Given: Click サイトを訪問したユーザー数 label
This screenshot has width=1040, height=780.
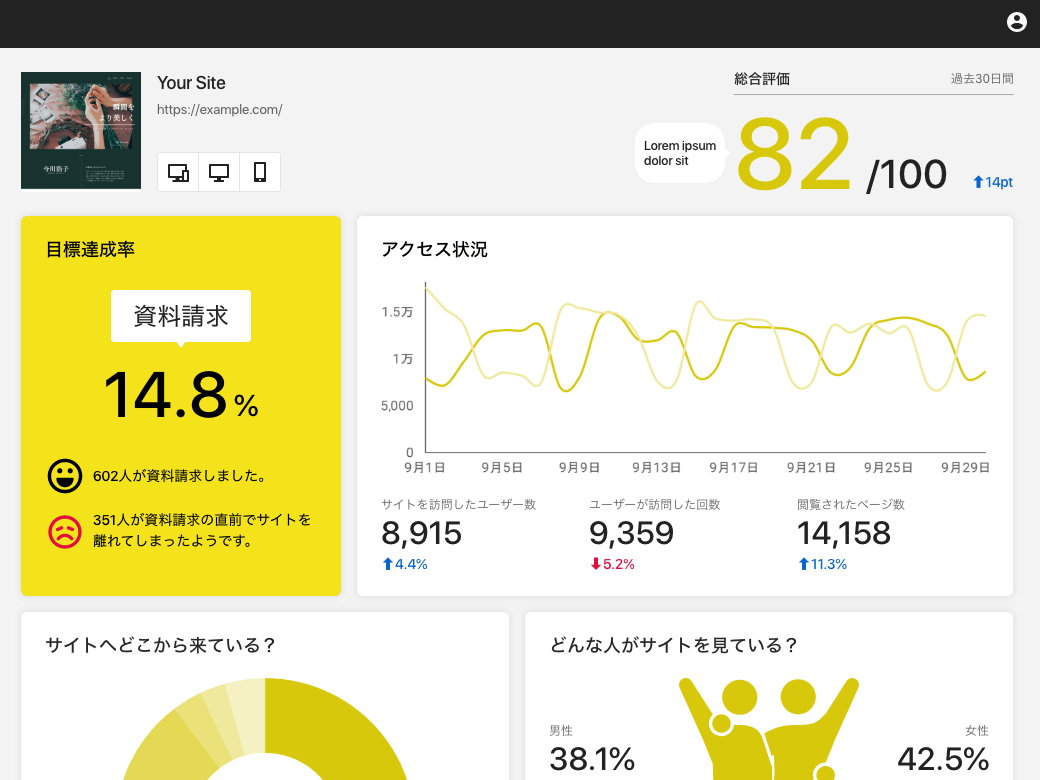Looking at the screenshot, I should [x=459, y=505].
